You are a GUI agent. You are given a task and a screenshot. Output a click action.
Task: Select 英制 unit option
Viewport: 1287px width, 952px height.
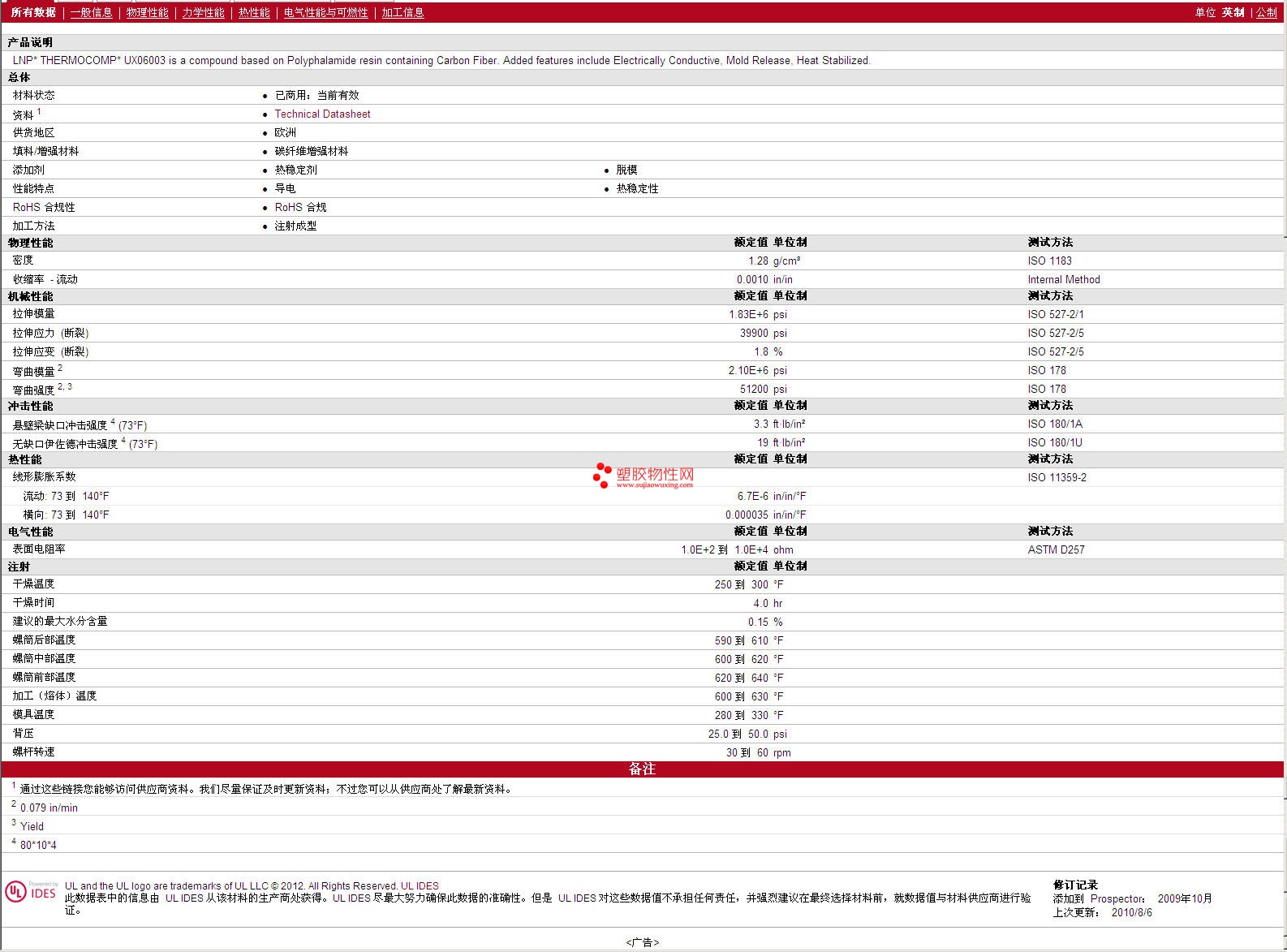(x=1233, y=13)
